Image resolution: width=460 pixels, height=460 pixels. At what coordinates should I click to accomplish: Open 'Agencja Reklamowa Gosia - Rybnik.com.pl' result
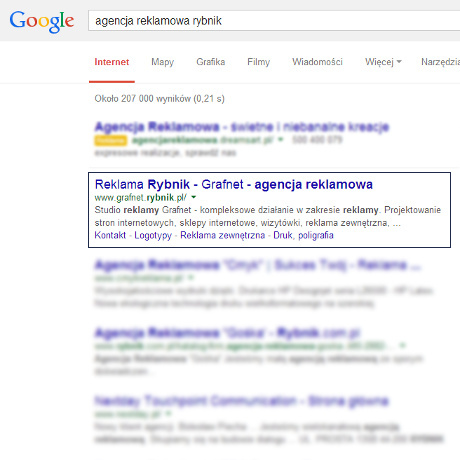point(228,333)
